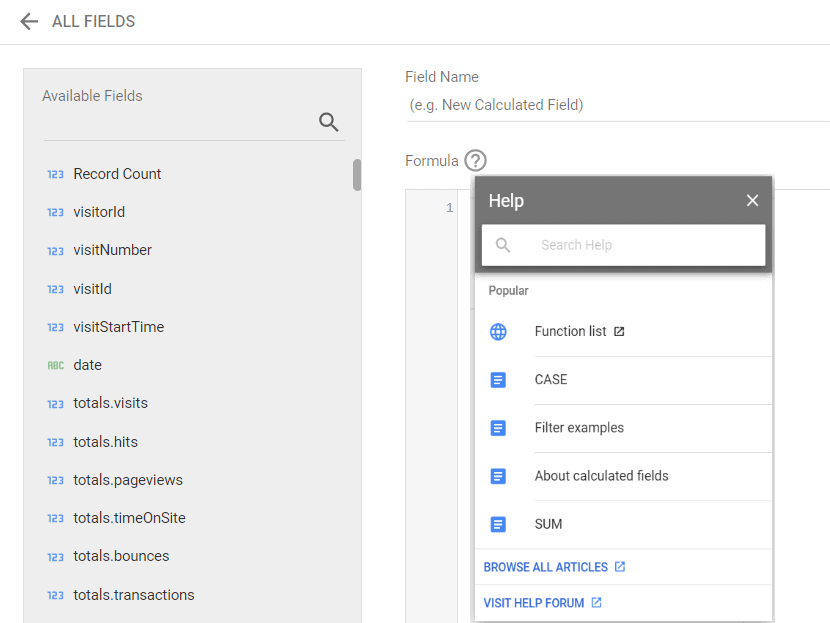Image resolution: width=830 pixels, height=623 pixels.
Task: Click the Field Name input box
Action: tap(615, 105)
